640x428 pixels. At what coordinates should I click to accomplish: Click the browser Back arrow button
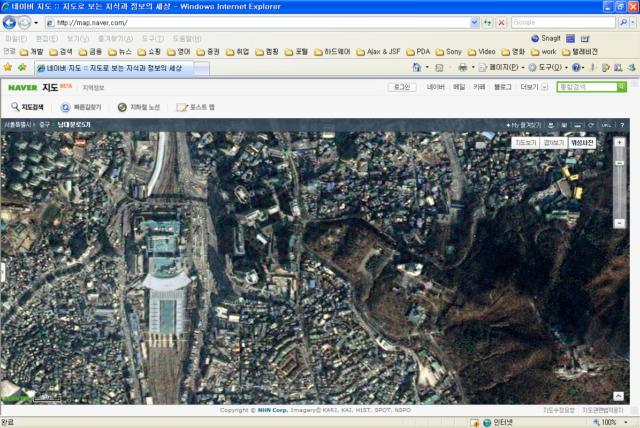point(9,22)
